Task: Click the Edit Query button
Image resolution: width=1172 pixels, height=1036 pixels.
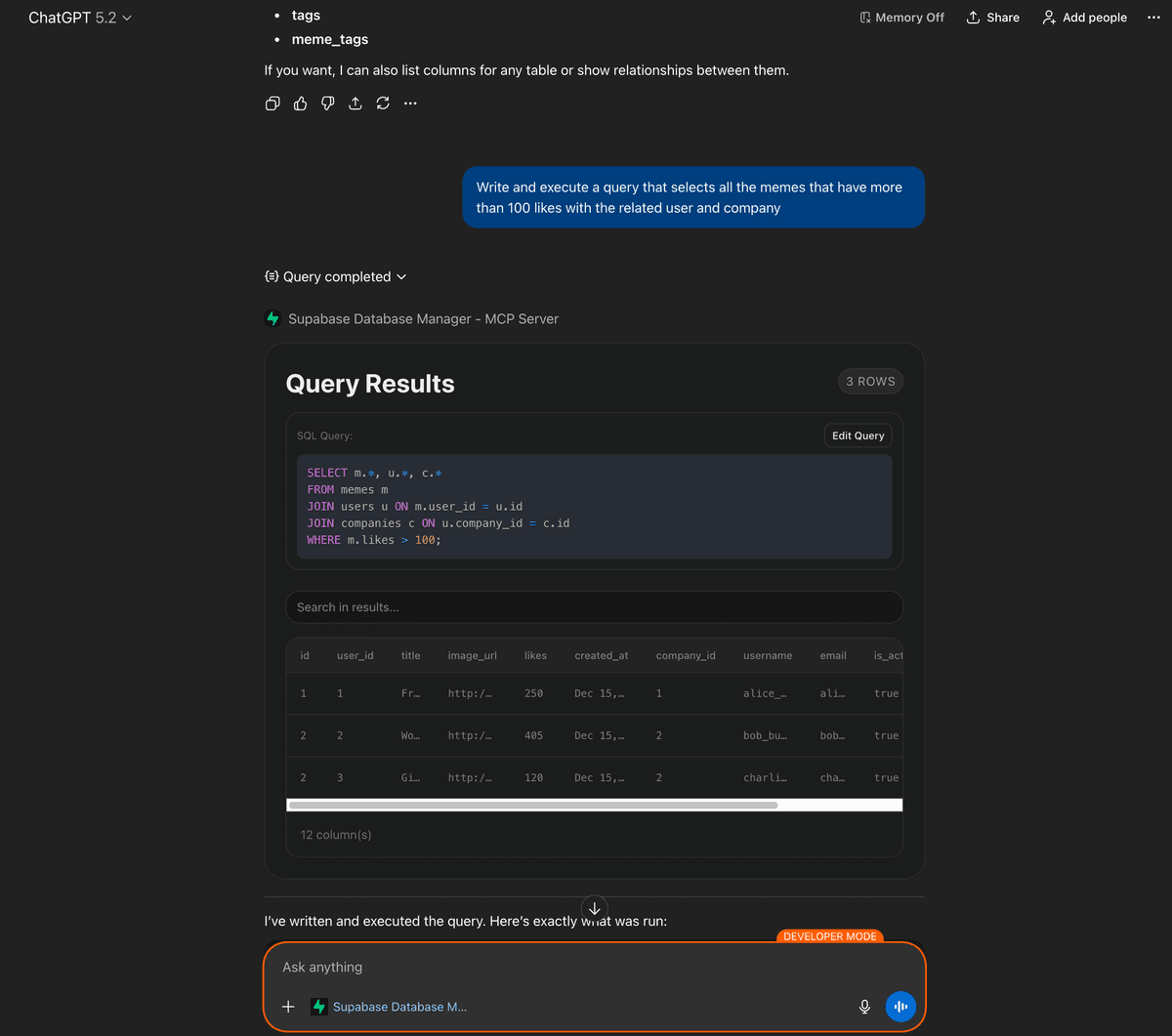Action: tap(858, 435)
